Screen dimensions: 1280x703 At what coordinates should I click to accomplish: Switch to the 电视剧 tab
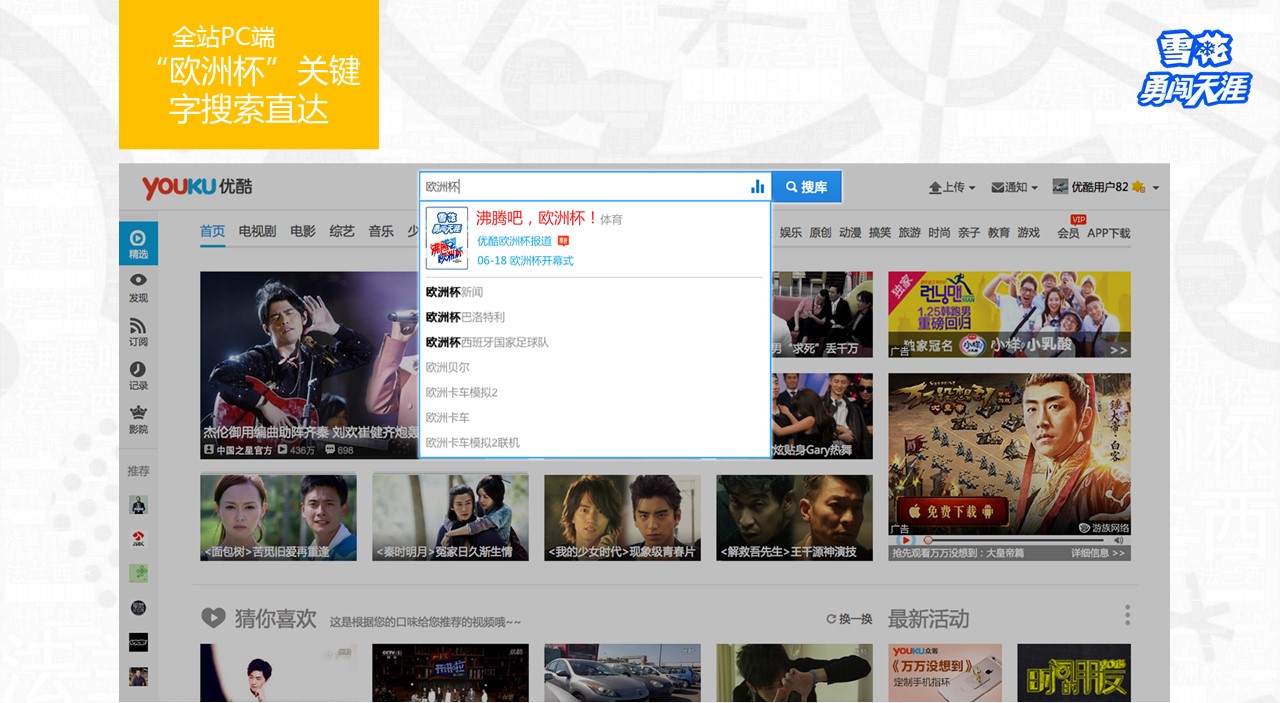257,232
